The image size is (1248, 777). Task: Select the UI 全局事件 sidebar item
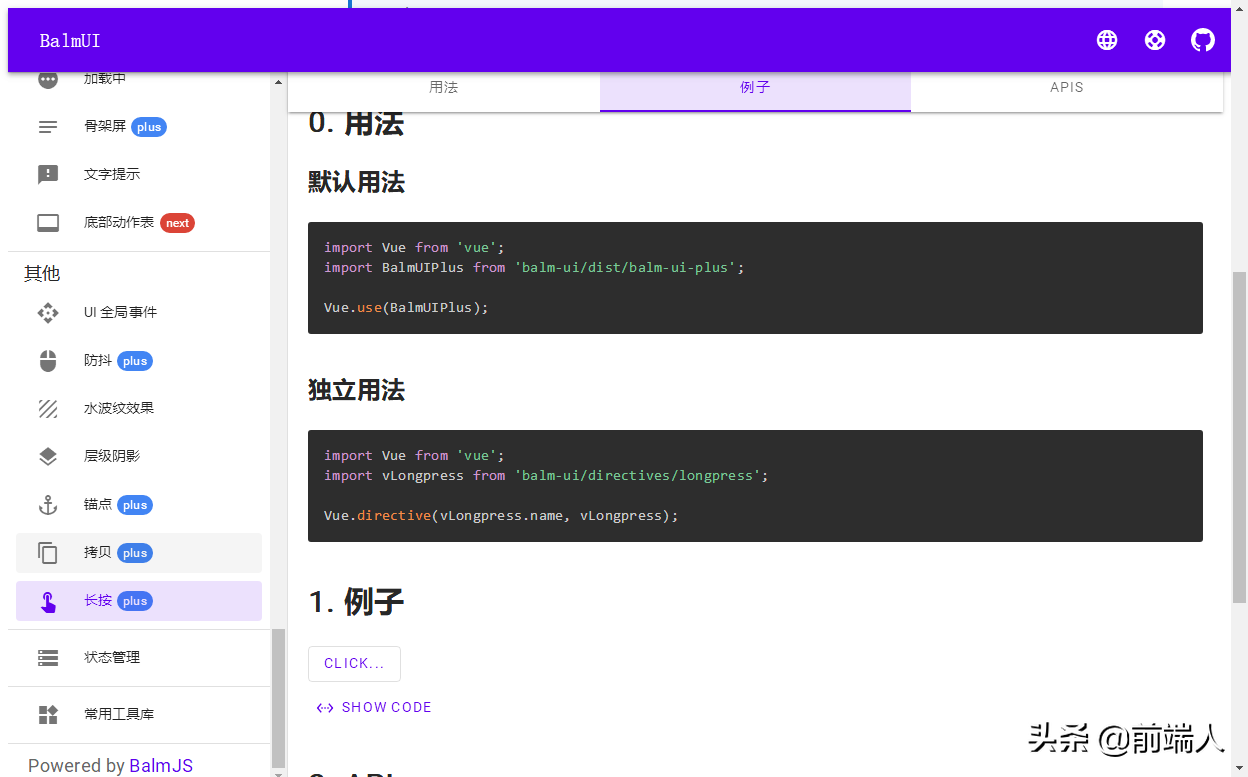pos(47,312)
